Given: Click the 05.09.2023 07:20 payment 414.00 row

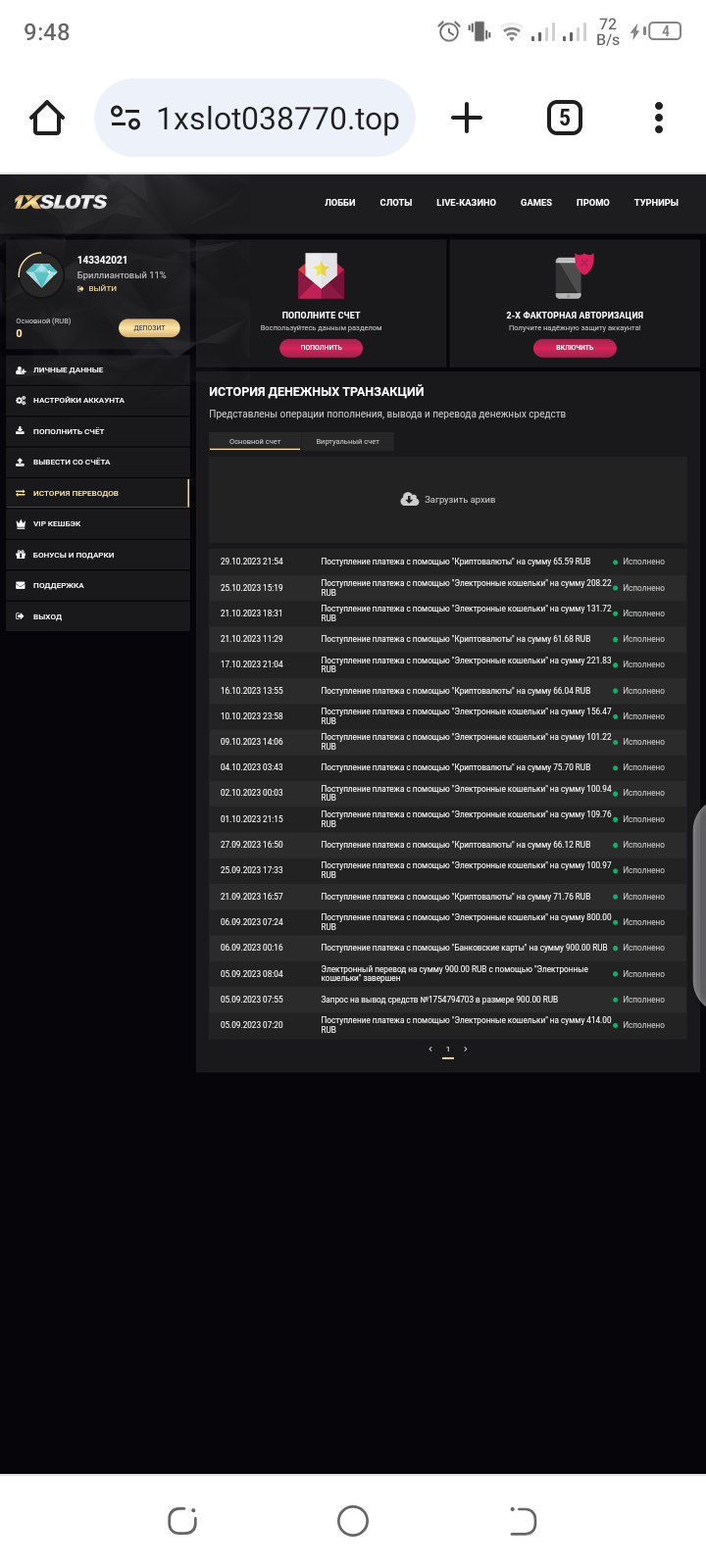Looking at the screenshot, I should click(x=448, y=1025).
